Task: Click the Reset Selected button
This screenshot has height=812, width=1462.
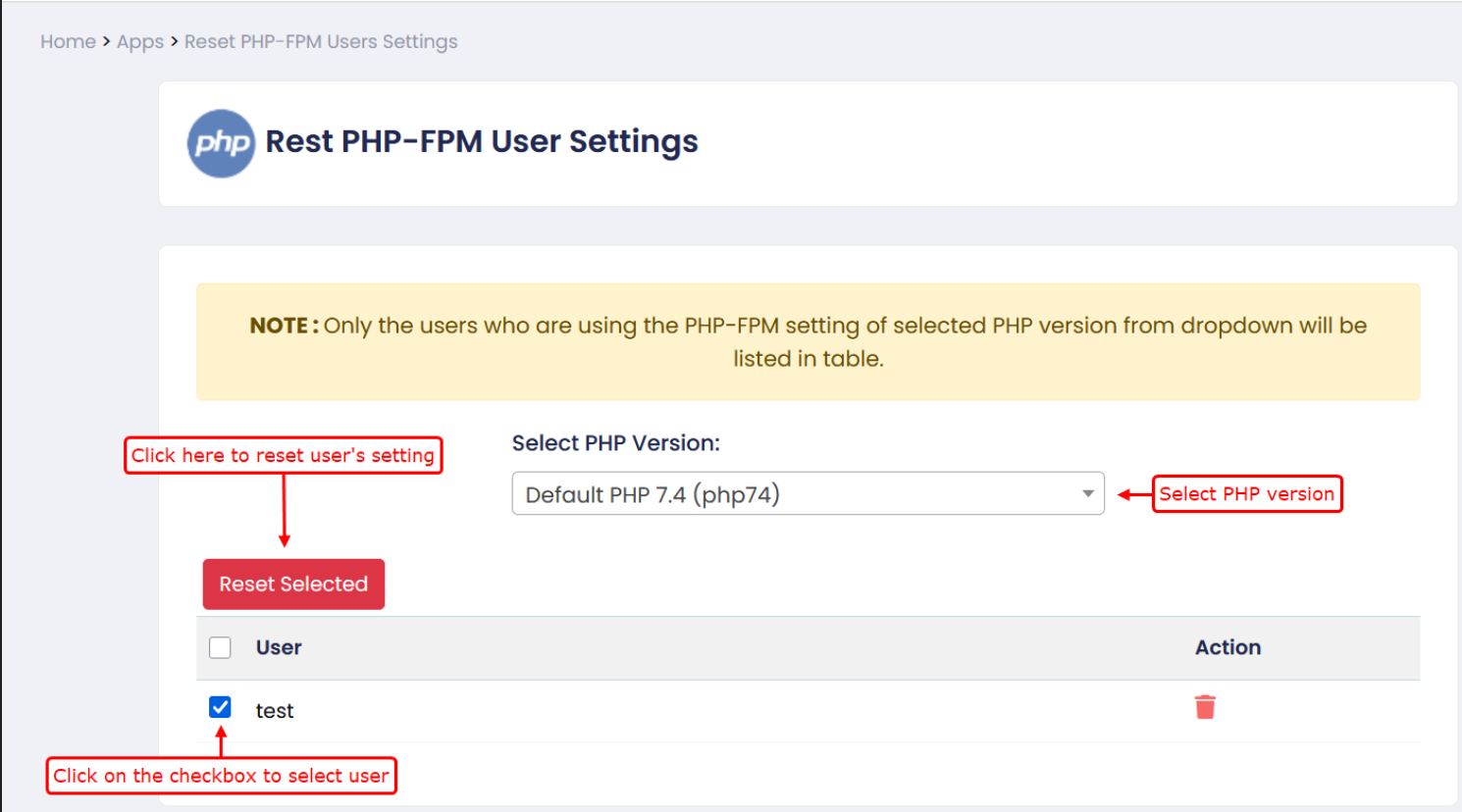Action: point(293,584)
